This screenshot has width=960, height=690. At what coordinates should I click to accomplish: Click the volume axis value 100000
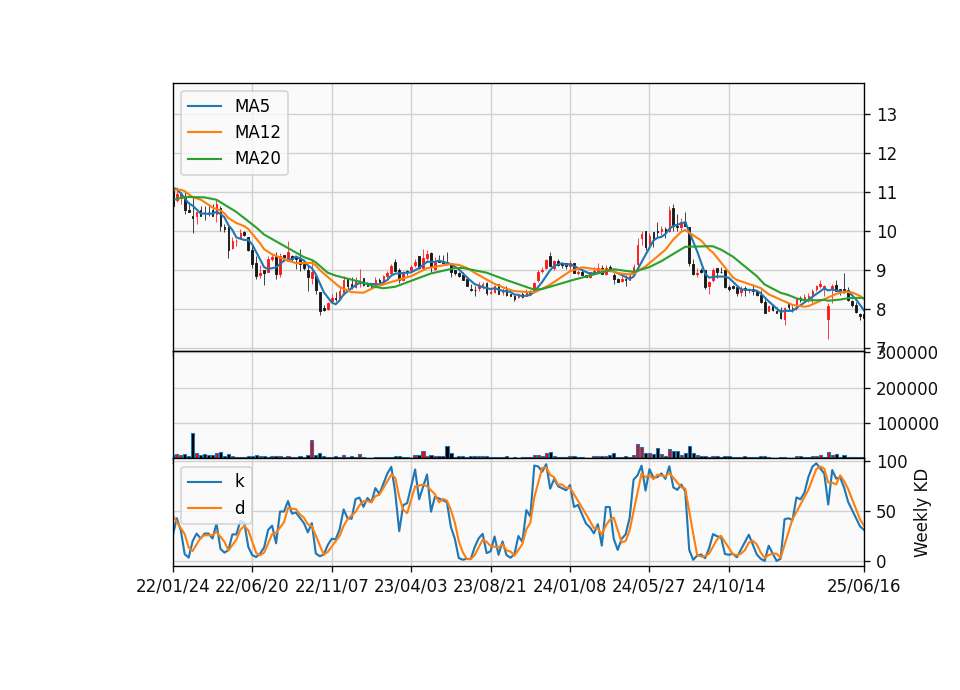click(907, 424)
